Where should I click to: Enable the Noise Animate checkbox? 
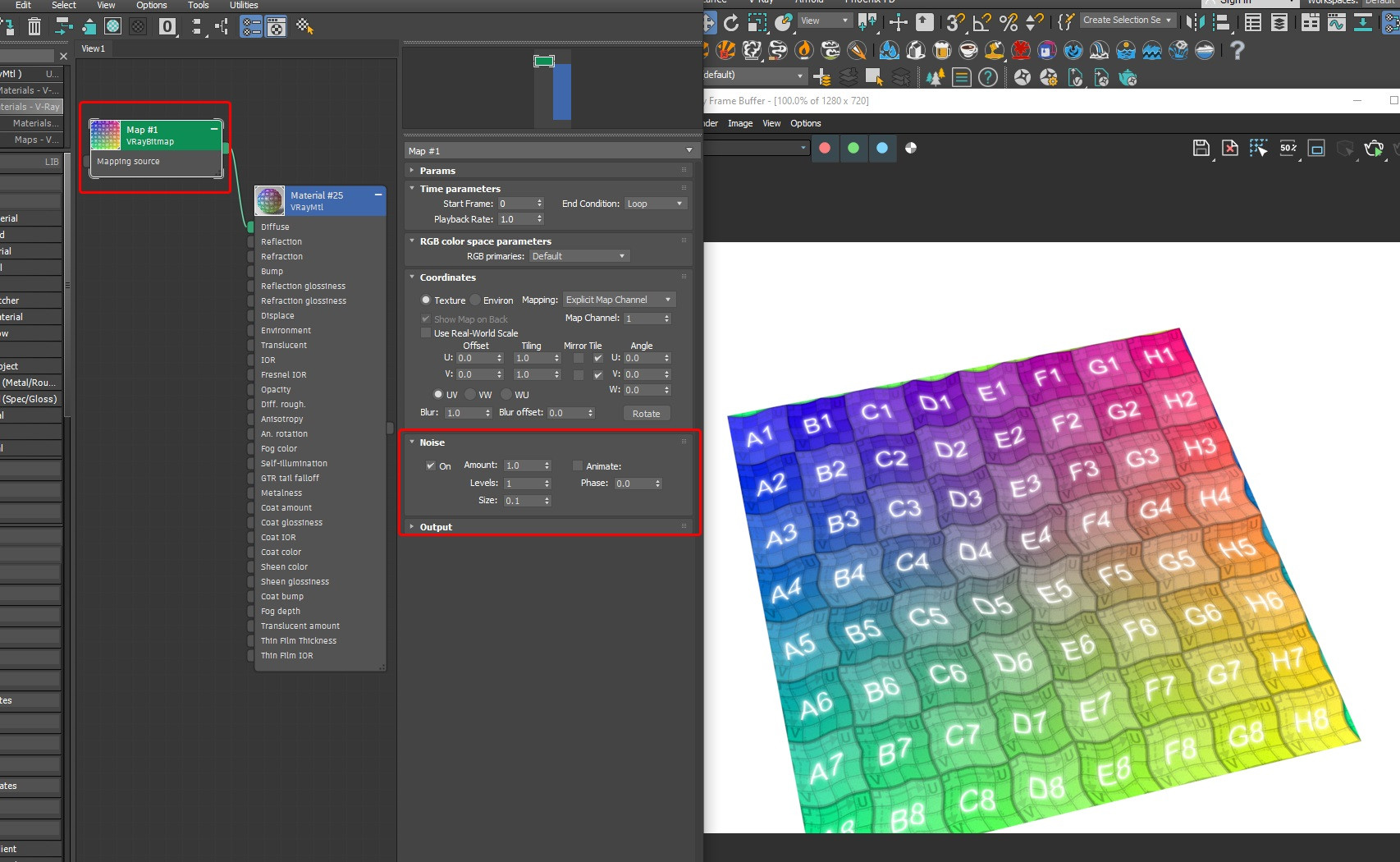578,465
